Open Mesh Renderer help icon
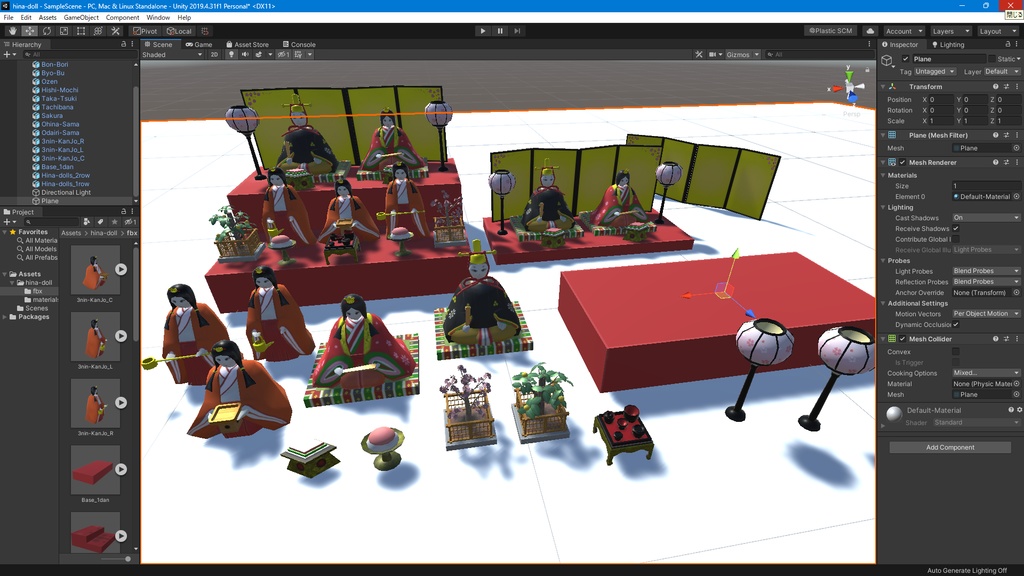 point(996,162)
